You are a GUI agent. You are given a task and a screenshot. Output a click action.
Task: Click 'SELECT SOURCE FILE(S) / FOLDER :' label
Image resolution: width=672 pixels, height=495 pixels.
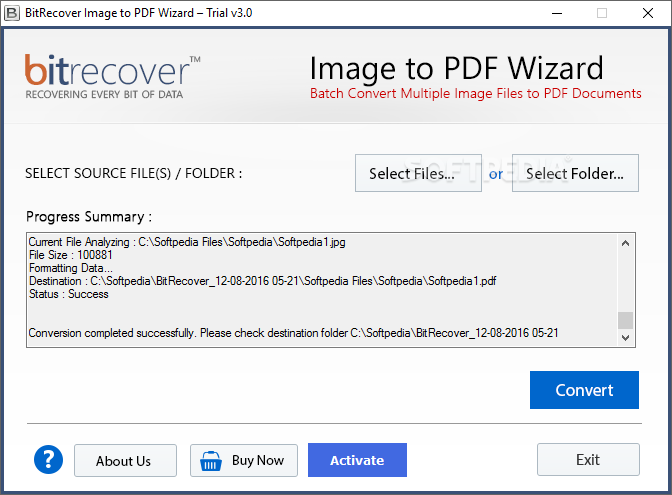(x=133, y=173)
